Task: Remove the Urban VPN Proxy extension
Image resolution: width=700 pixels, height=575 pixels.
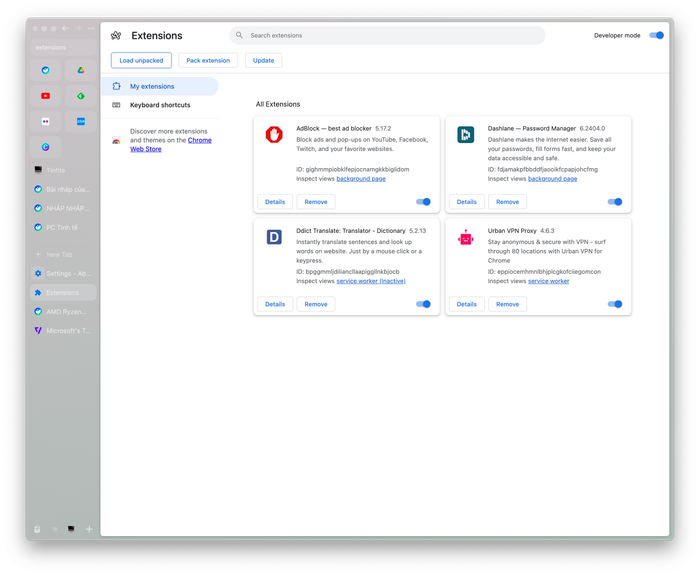Action: coord(508,304)
